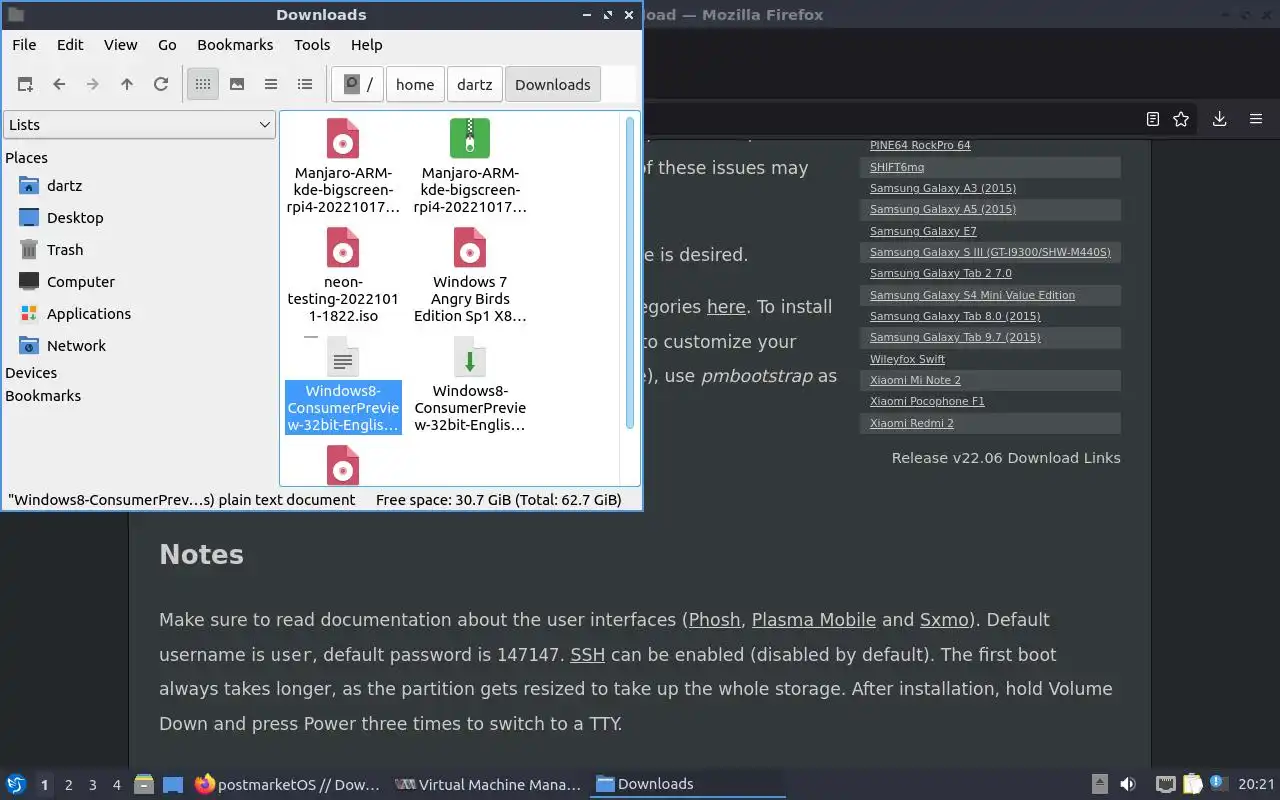
Task: Go back in the file manager history
Action: (59, 85)
